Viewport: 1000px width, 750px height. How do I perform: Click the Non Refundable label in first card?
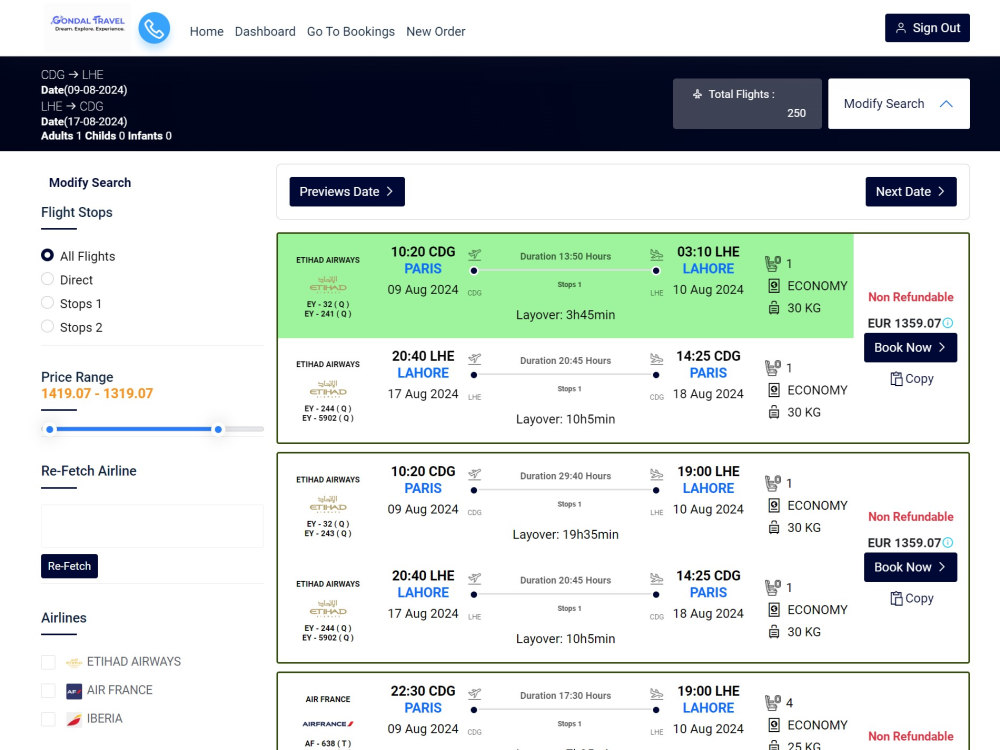(911, 297)
